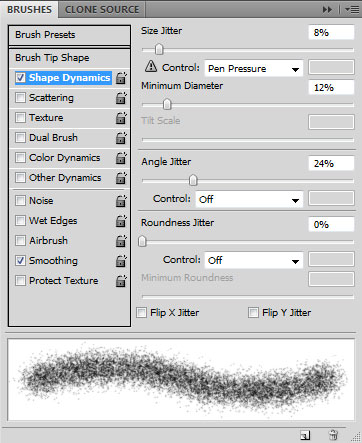
Task: Click the lock icon beside Scattering
Action: coord(121,98)
